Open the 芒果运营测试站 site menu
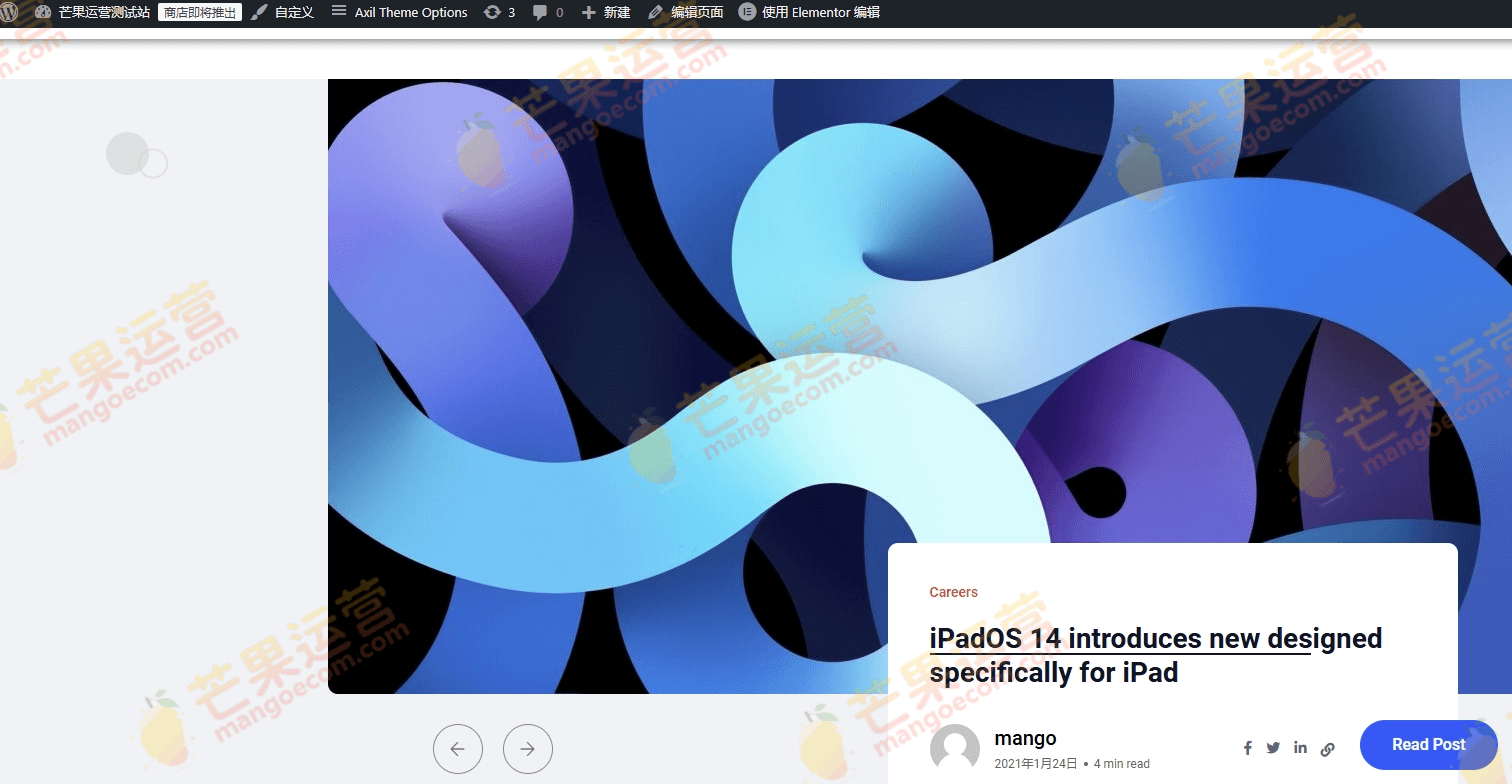1512x784 pixels. pyautogui.click(x=92, y=12)
